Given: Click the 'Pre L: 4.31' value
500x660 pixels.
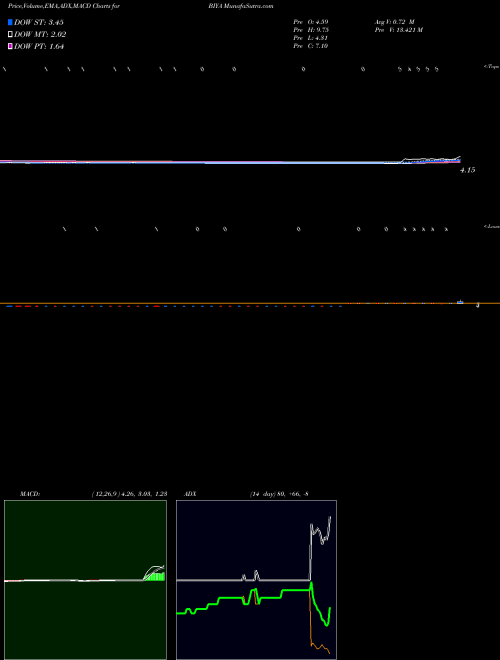Looking at the screenshot, I should (311, 38).
